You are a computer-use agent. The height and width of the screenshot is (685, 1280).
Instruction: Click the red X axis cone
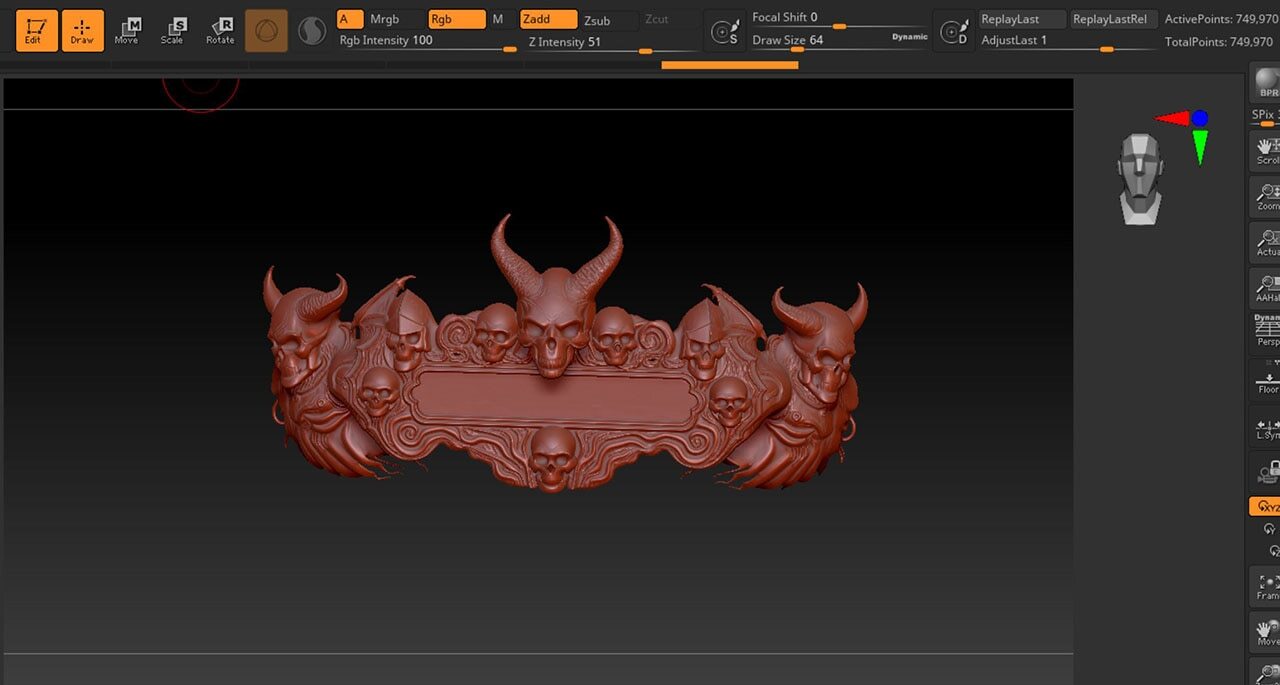[1172, 118]
